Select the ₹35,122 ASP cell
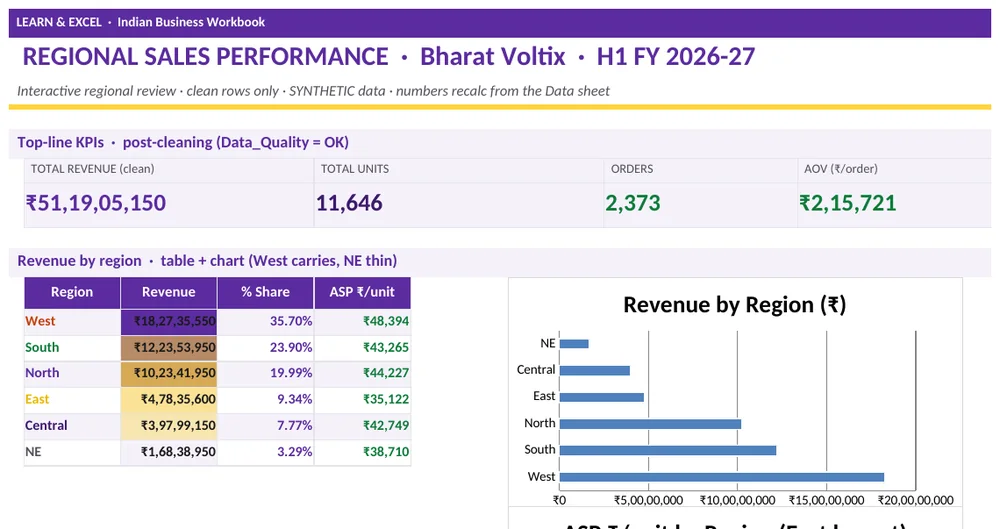Viewport: 1000px width, 529px height. [362, 399]
